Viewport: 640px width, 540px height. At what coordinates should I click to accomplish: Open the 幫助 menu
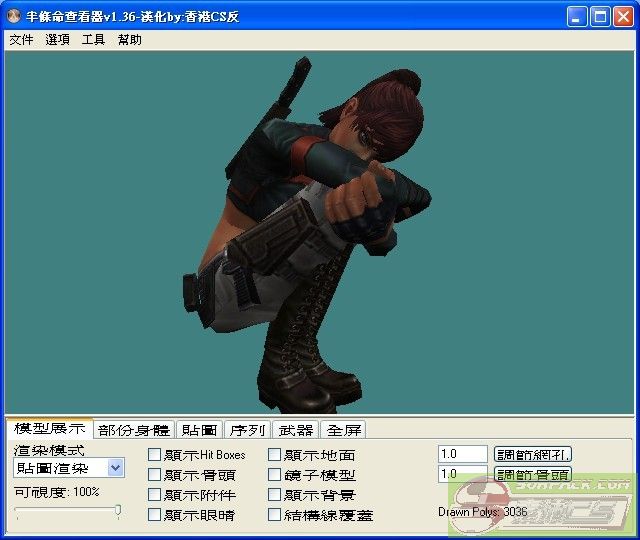[x=130, y=40]
